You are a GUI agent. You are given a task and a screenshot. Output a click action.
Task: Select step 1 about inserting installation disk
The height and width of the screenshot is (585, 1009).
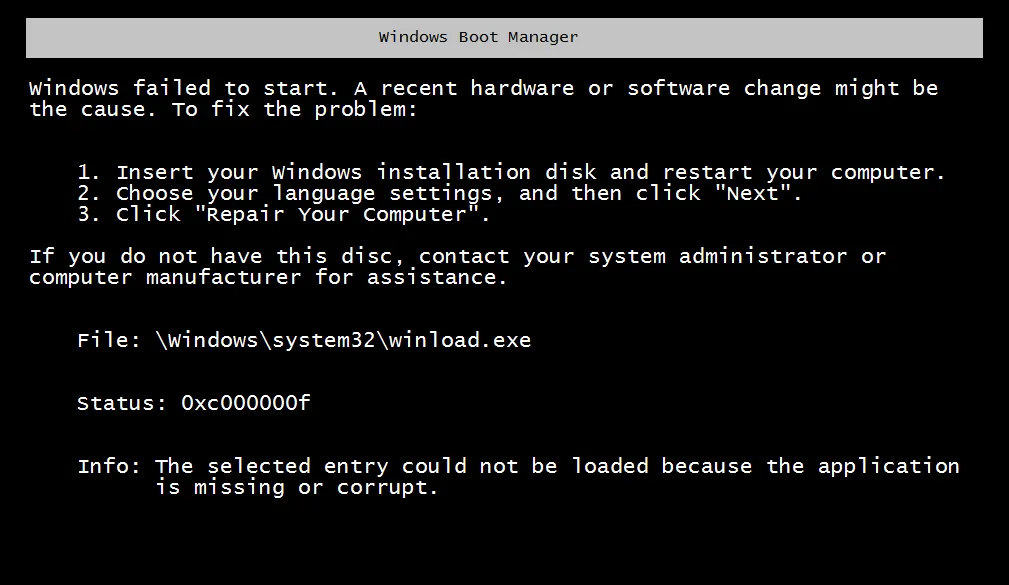tap(510, 172)
